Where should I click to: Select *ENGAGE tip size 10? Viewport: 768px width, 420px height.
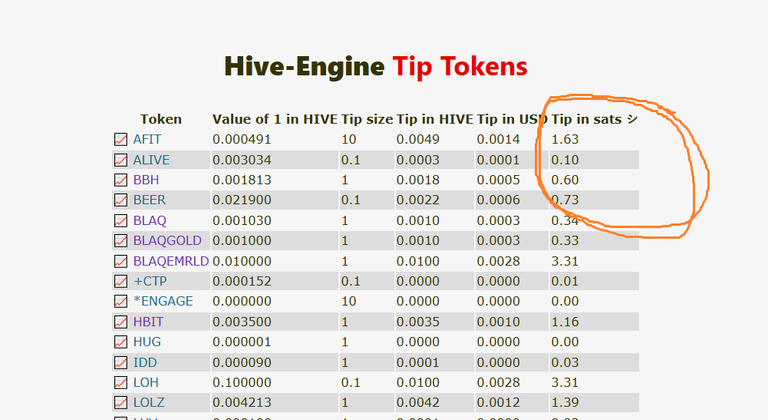(x=349, y=301)
